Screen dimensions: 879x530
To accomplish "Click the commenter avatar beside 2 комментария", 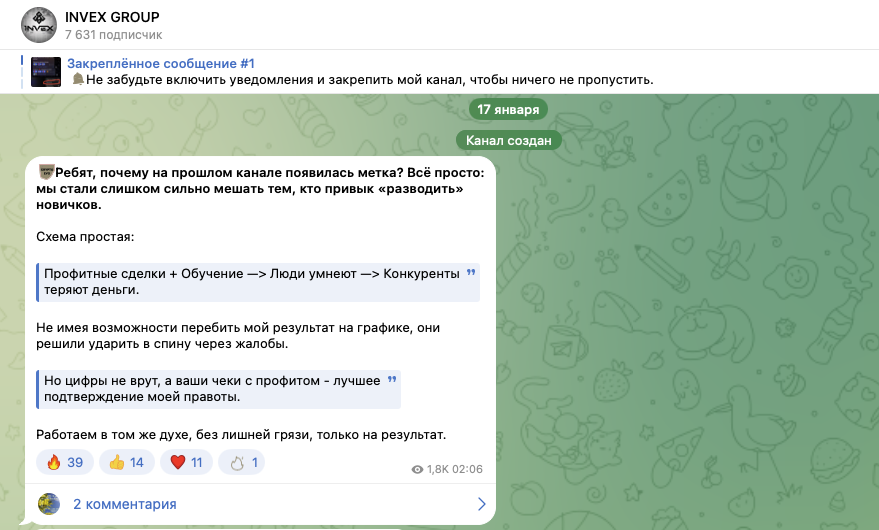I will pos(49,504).
